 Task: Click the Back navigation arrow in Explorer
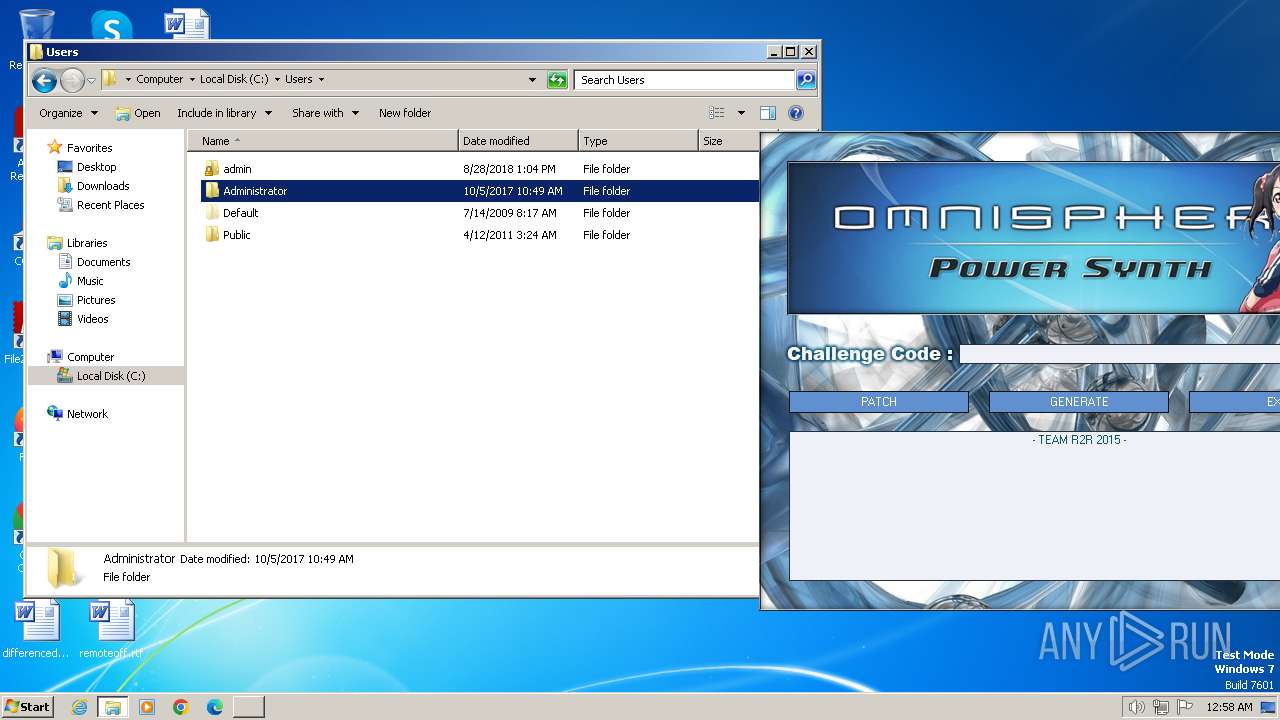pos(44,80)
